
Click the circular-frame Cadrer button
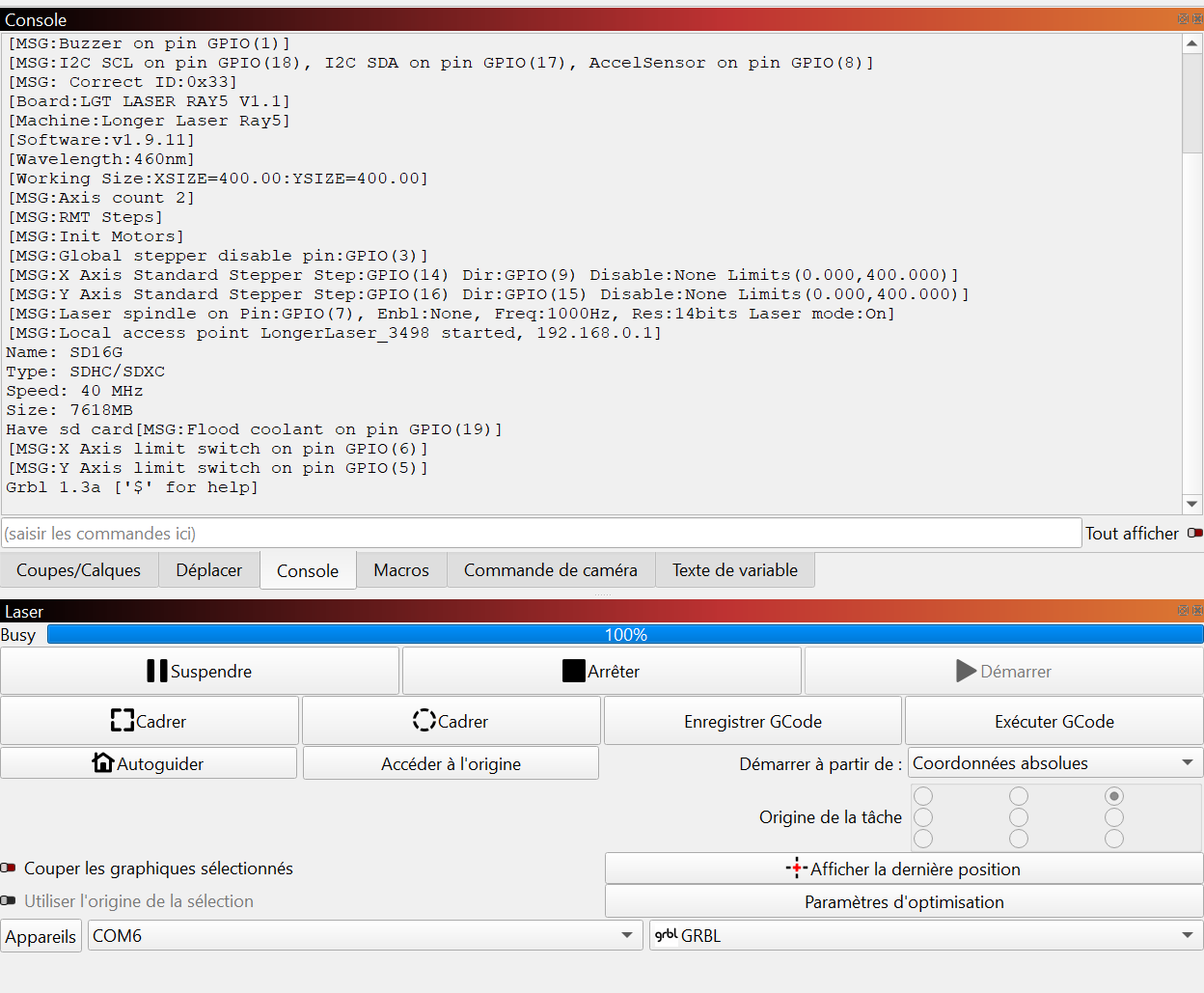coord(451,721)
